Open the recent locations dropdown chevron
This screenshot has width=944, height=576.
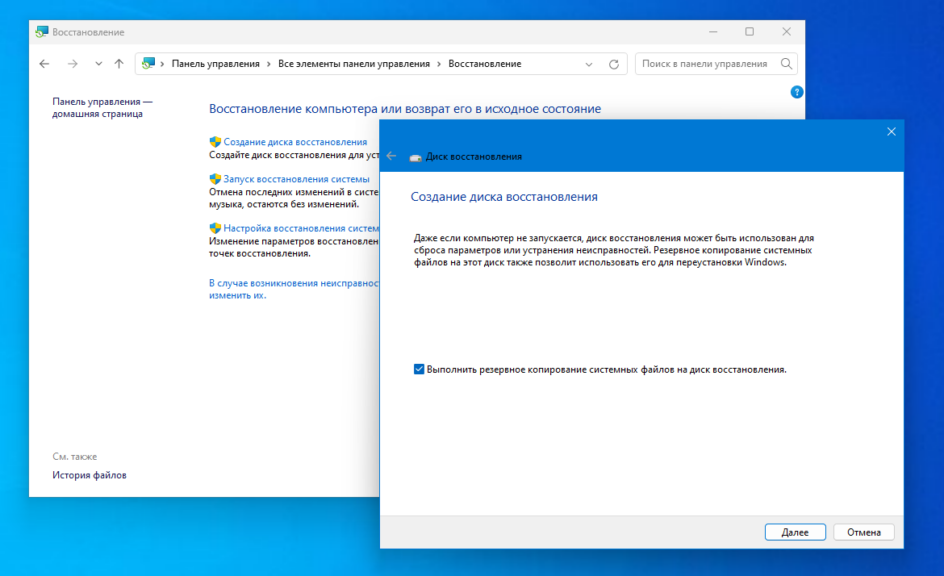coord(97,64)
